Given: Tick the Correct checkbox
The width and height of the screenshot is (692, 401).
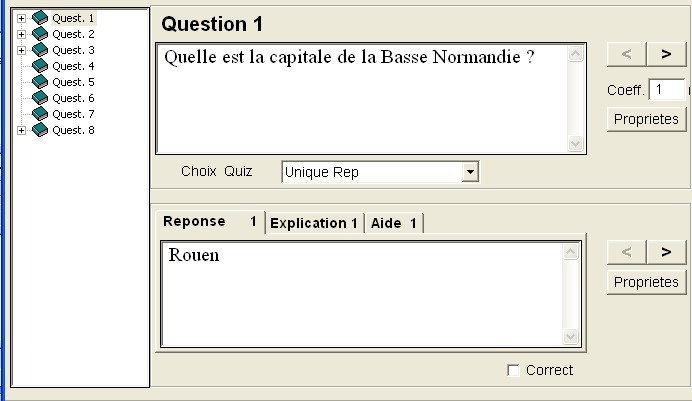Looking at the screenshot, I should pos(513,370).
